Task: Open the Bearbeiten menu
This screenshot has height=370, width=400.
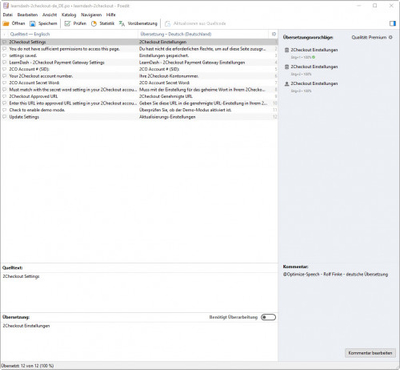Action: coord(27,15)
